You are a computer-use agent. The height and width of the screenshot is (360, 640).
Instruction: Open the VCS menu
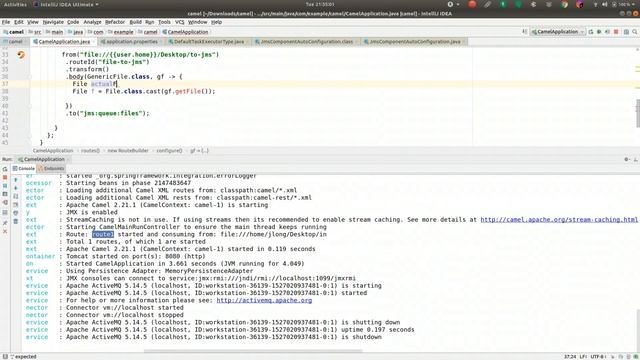coord(180,22)
